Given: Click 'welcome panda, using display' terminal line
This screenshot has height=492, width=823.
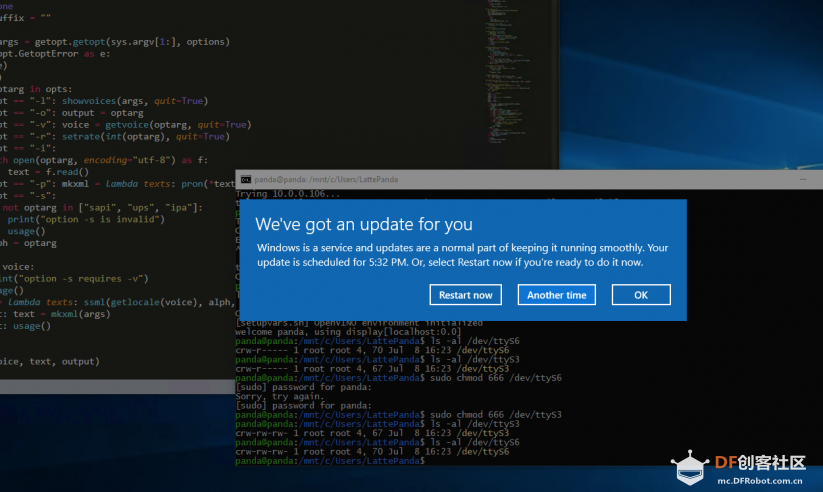Looking at the screenshot, I should 348,332.
